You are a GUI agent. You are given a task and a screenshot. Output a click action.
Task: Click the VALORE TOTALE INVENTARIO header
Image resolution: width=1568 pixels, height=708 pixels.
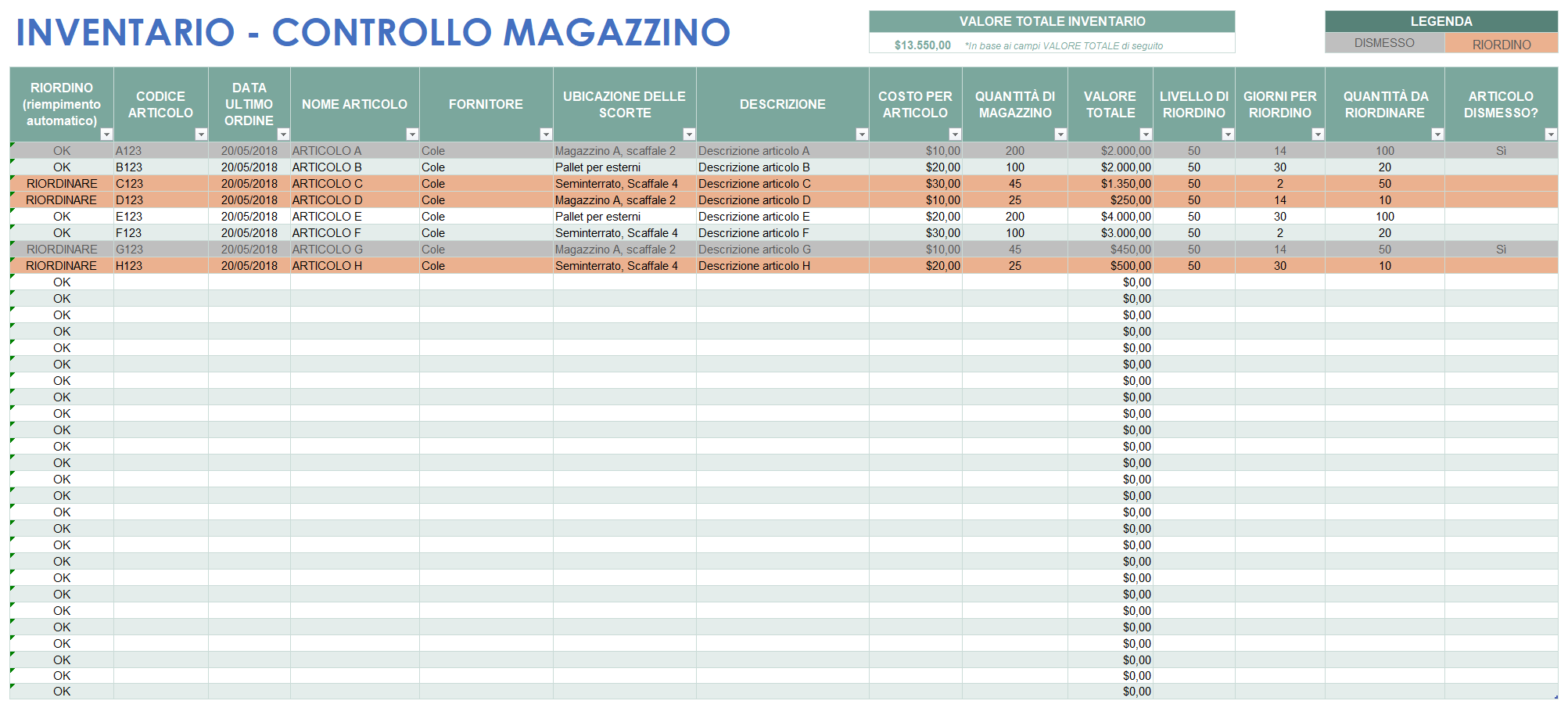pos(1052,21)
